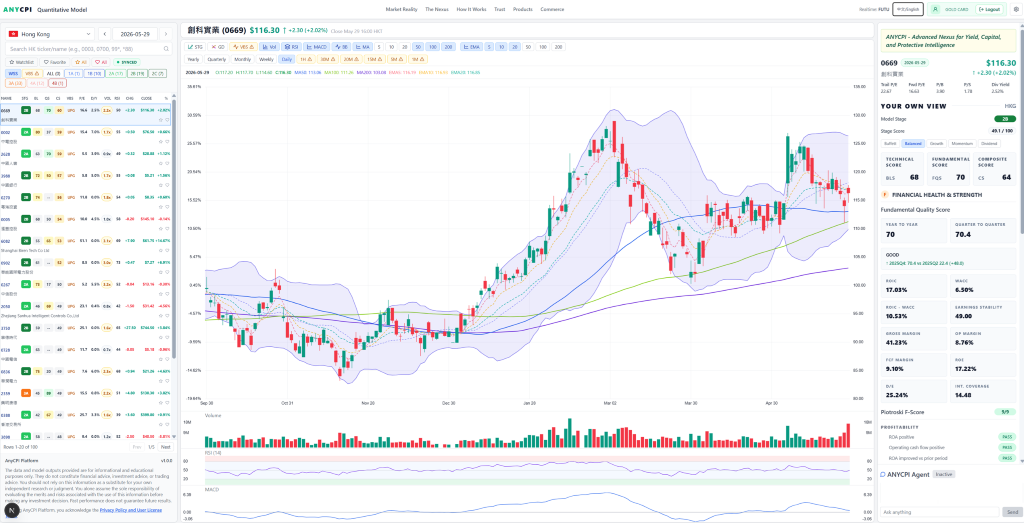
Task: Filter list by 1B stage chip
Action: click(x=94, y=73)
